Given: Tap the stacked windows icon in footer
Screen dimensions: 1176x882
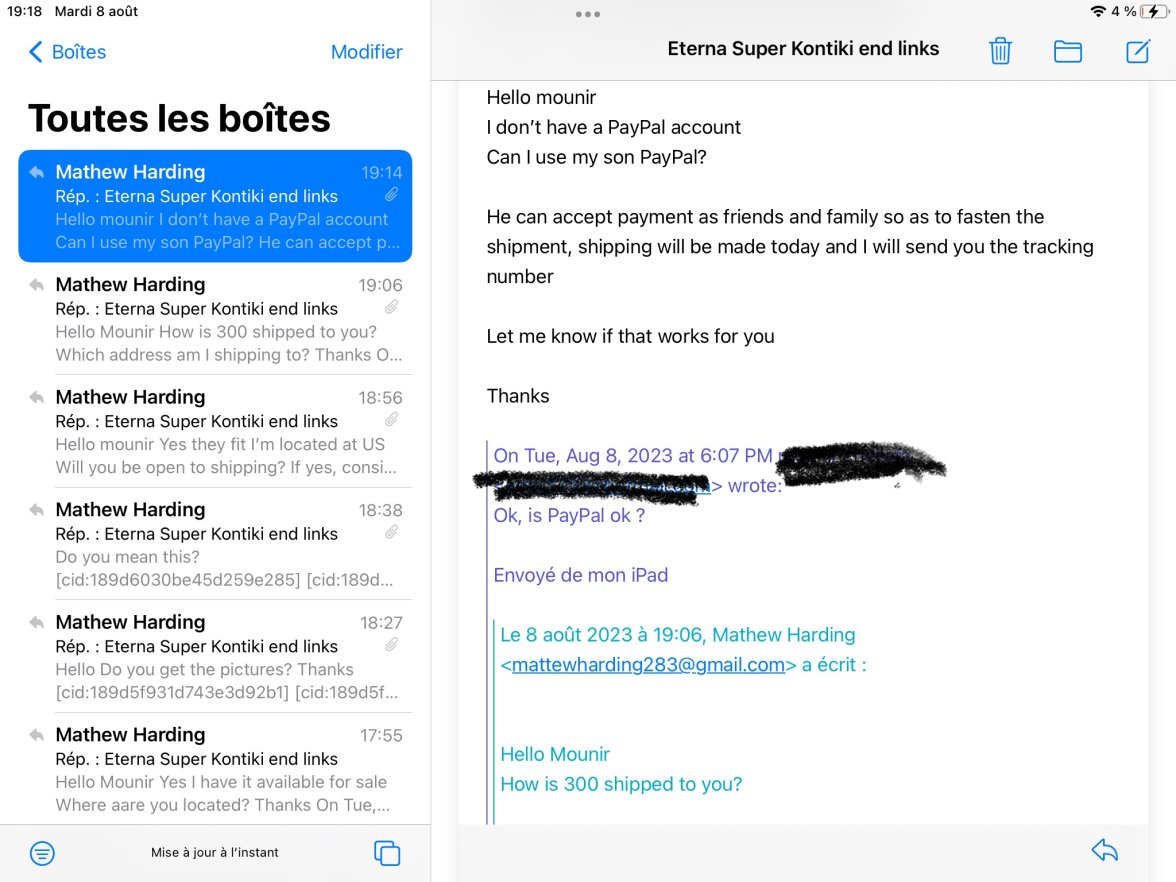Looking at the screenshot, I should [386, 853].
